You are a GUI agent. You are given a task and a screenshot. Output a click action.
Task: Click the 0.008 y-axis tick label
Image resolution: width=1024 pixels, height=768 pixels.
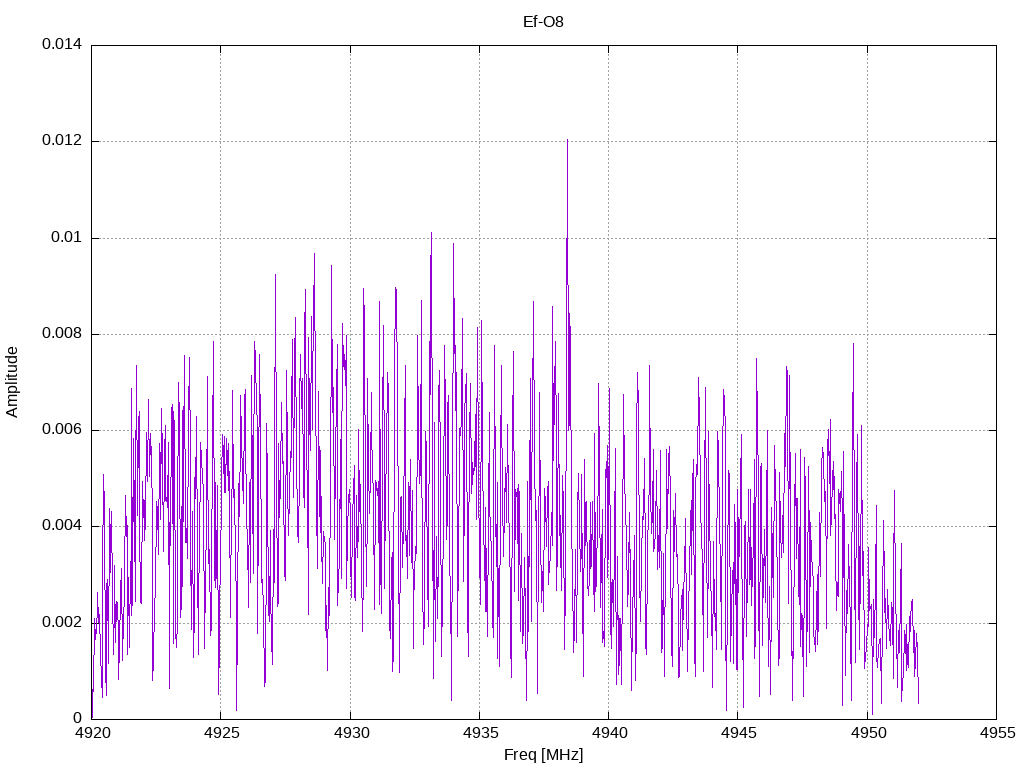click(x=62, y=334)
